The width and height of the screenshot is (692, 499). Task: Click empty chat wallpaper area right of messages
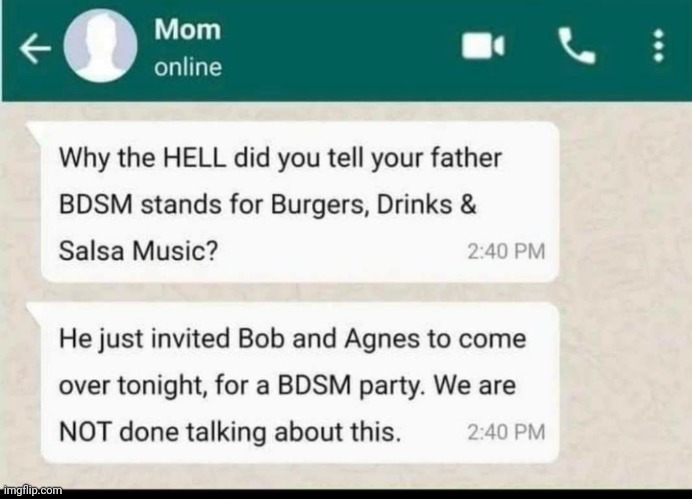click(x=626, y=291)
